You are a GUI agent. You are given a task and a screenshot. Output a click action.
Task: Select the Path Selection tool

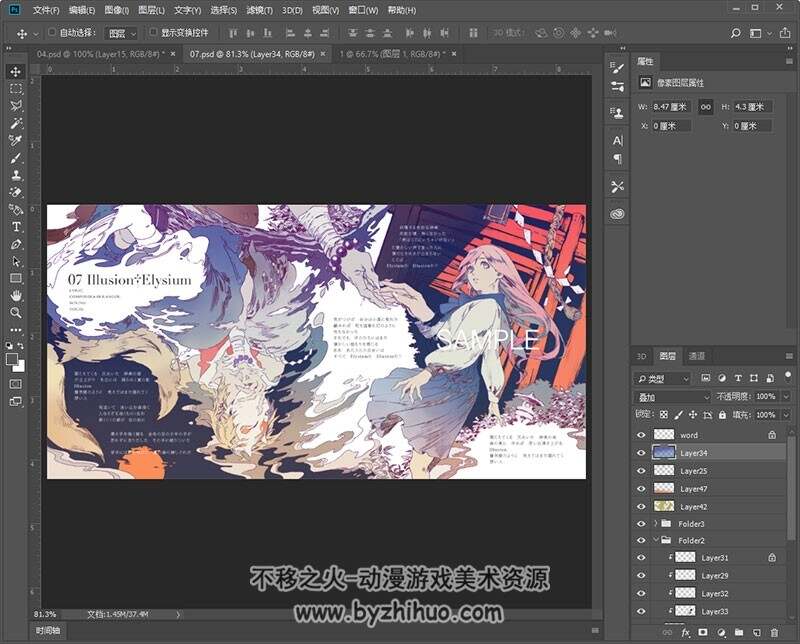pos(16,261)
